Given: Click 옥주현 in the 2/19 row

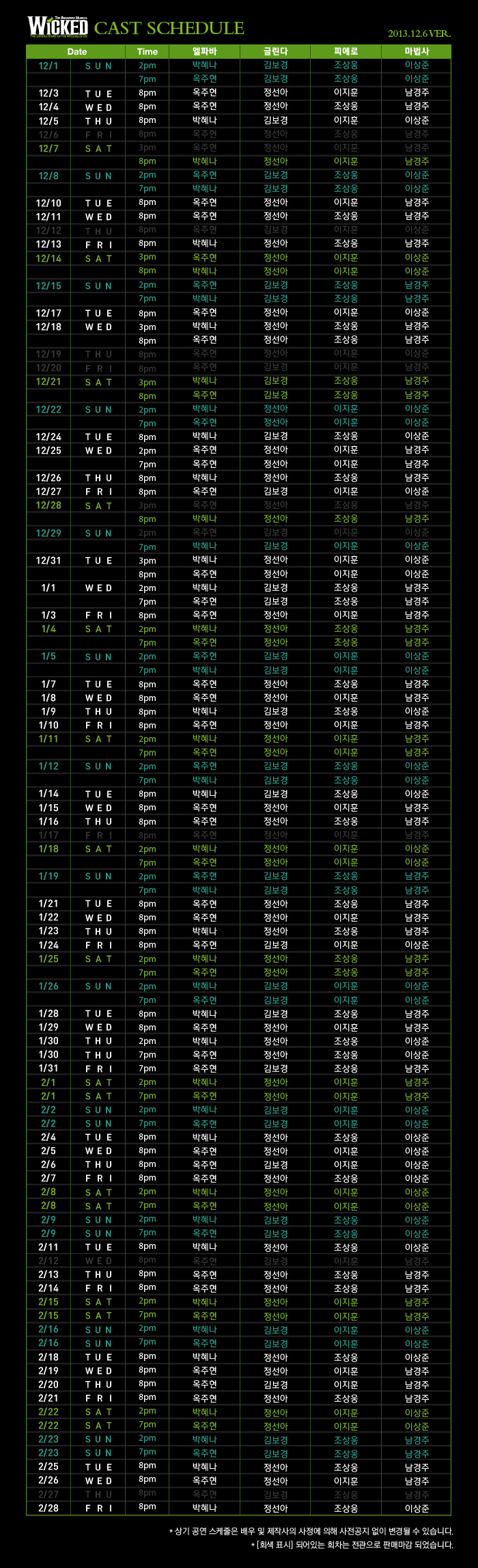Looking at the screenshot, I should tap(204, 1371).
